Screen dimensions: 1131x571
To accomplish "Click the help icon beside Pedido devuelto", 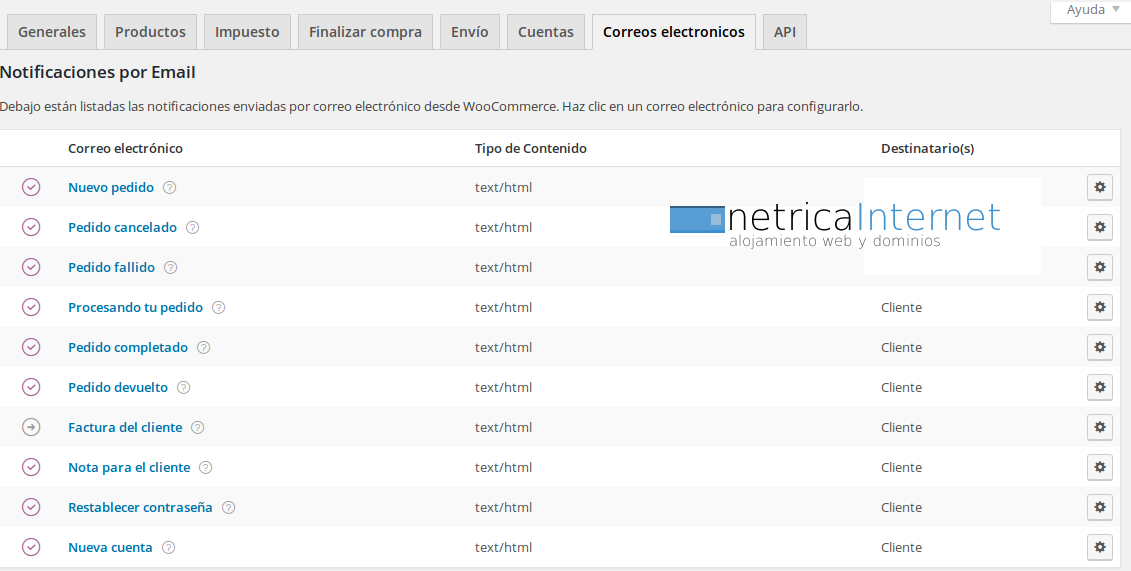I will 184,387.
